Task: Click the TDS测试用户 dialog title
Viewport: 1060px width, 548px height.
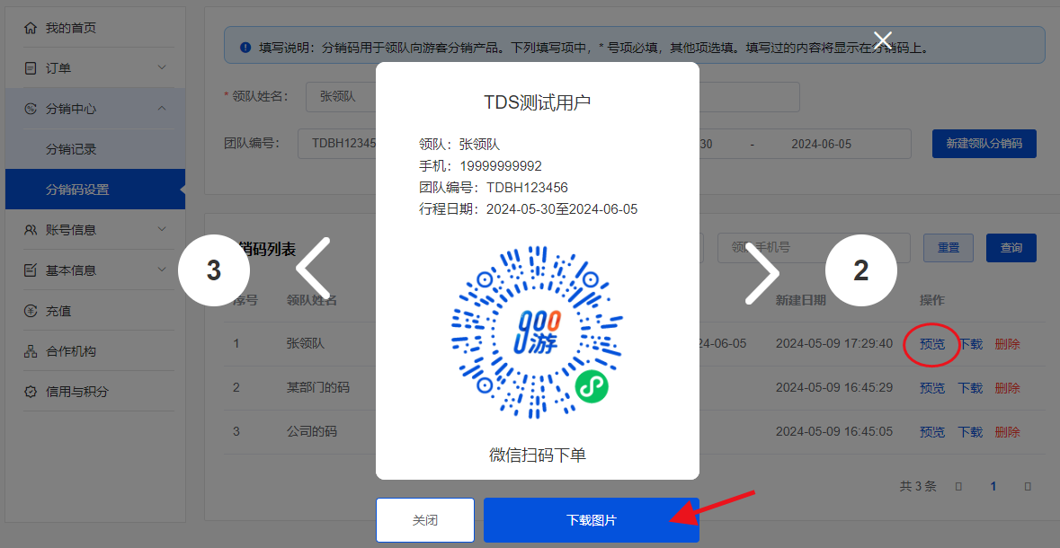Action: coord(537,103)
